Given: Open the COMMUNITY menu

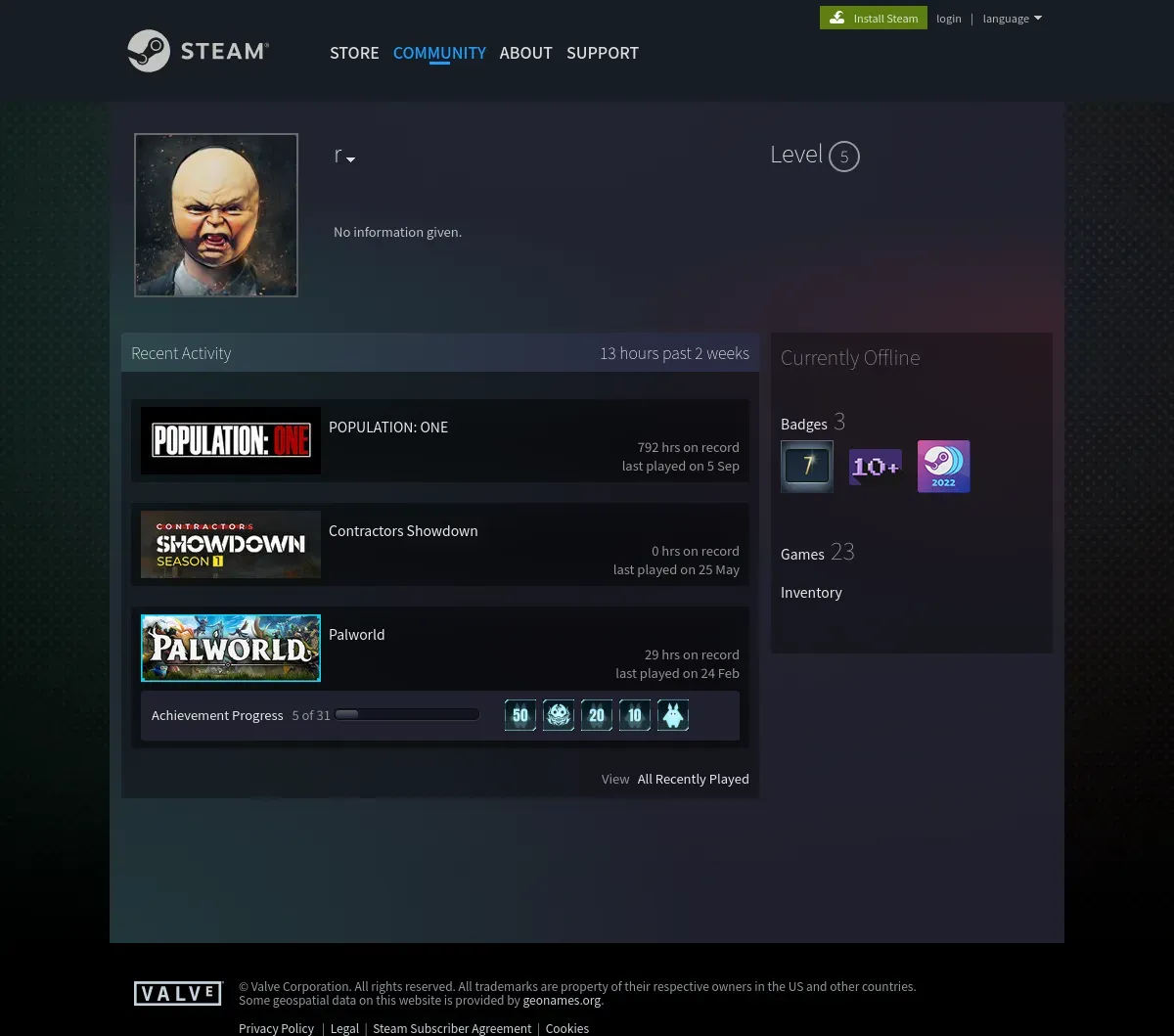Looking at the screenshot, I should [439, 53].
